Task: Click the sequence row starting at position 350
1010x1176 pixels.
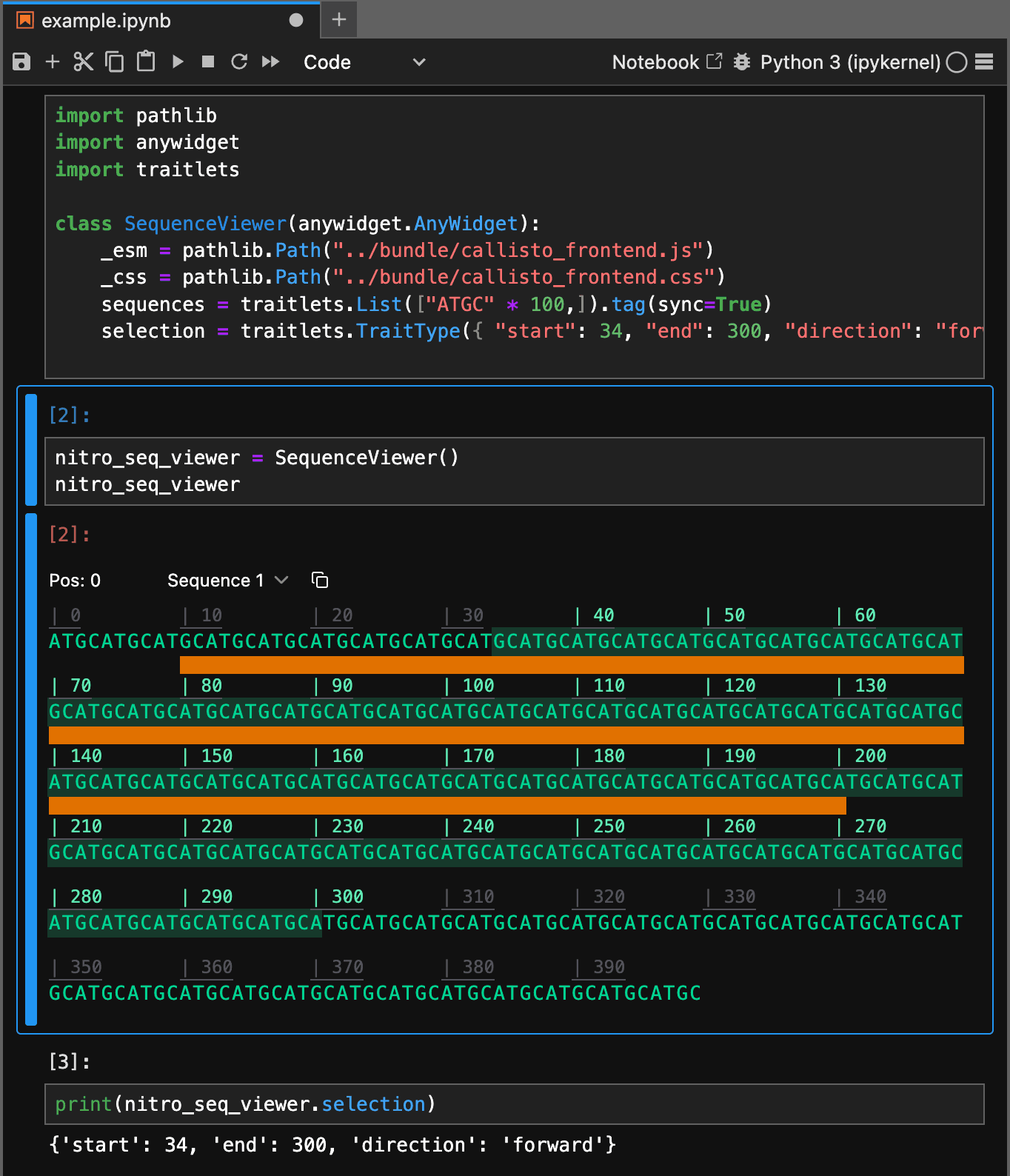Action: (375, 993)
